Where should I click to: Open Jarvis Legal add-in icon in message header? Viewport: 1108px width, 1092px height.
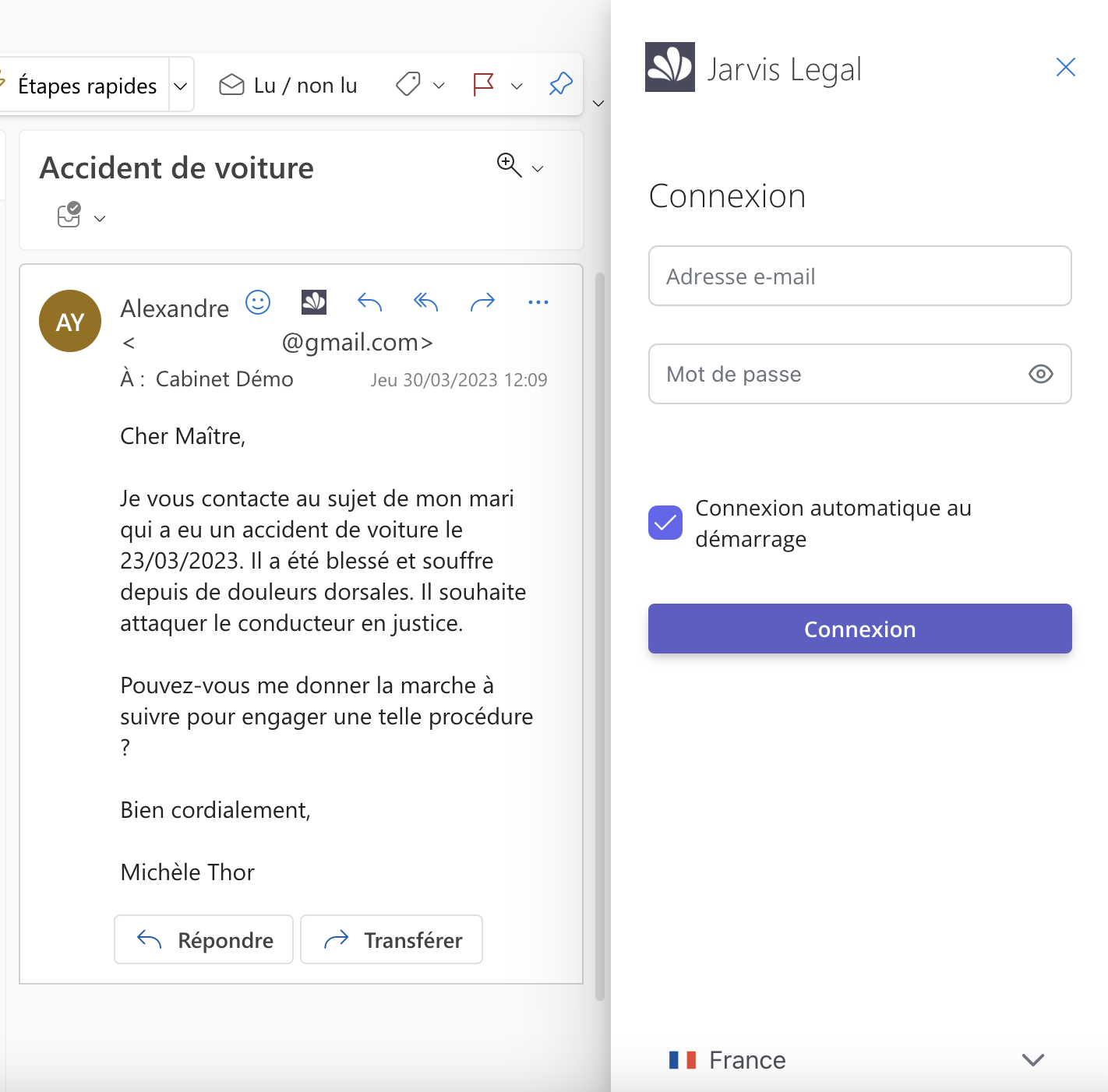tap(314, 301)
